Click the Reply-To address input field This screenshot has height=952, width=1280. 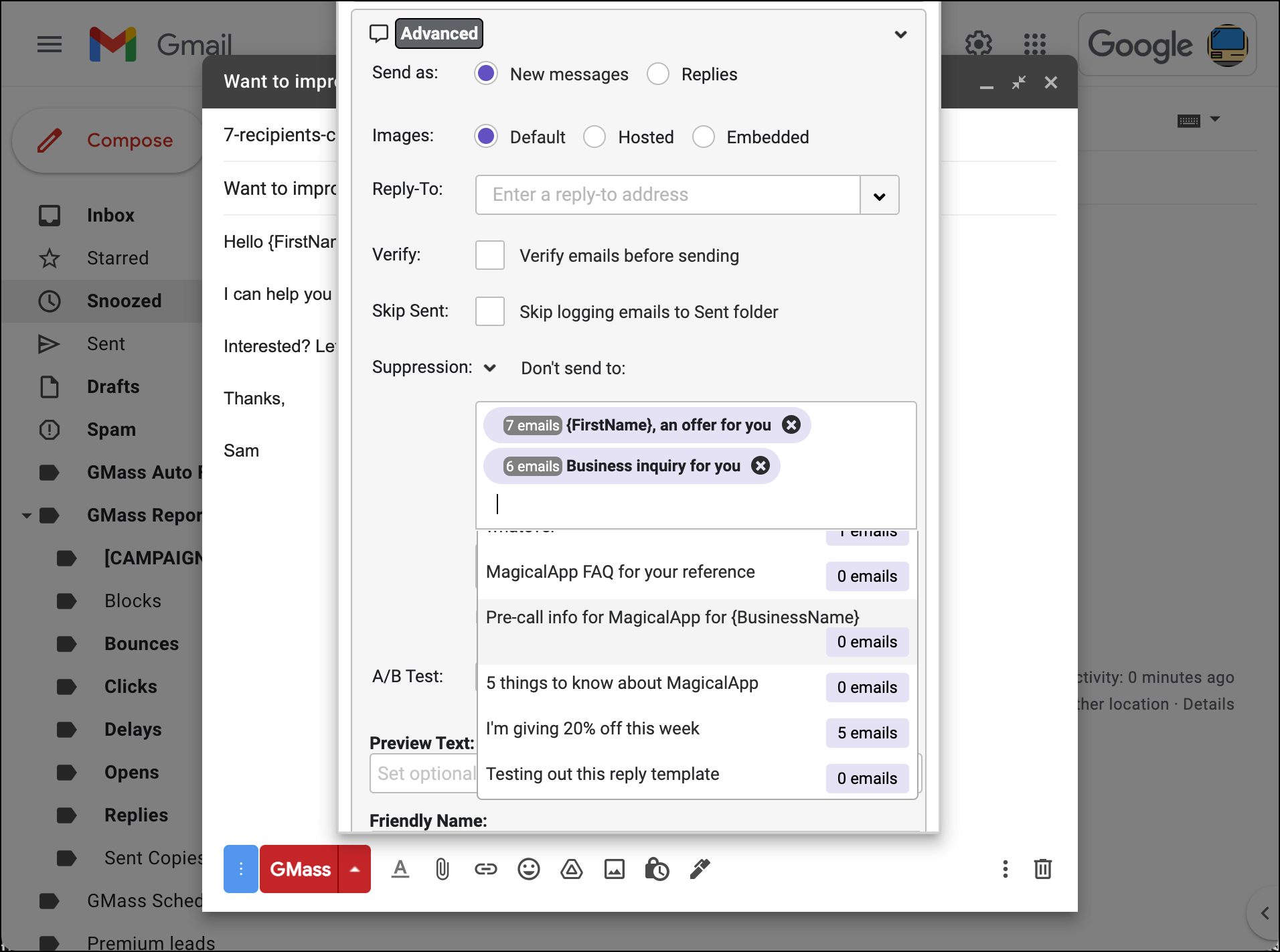click(668, 195)
